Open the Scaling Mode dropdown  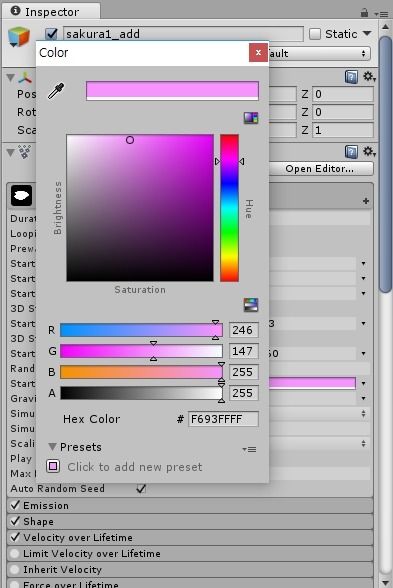(x=320, y=444)
